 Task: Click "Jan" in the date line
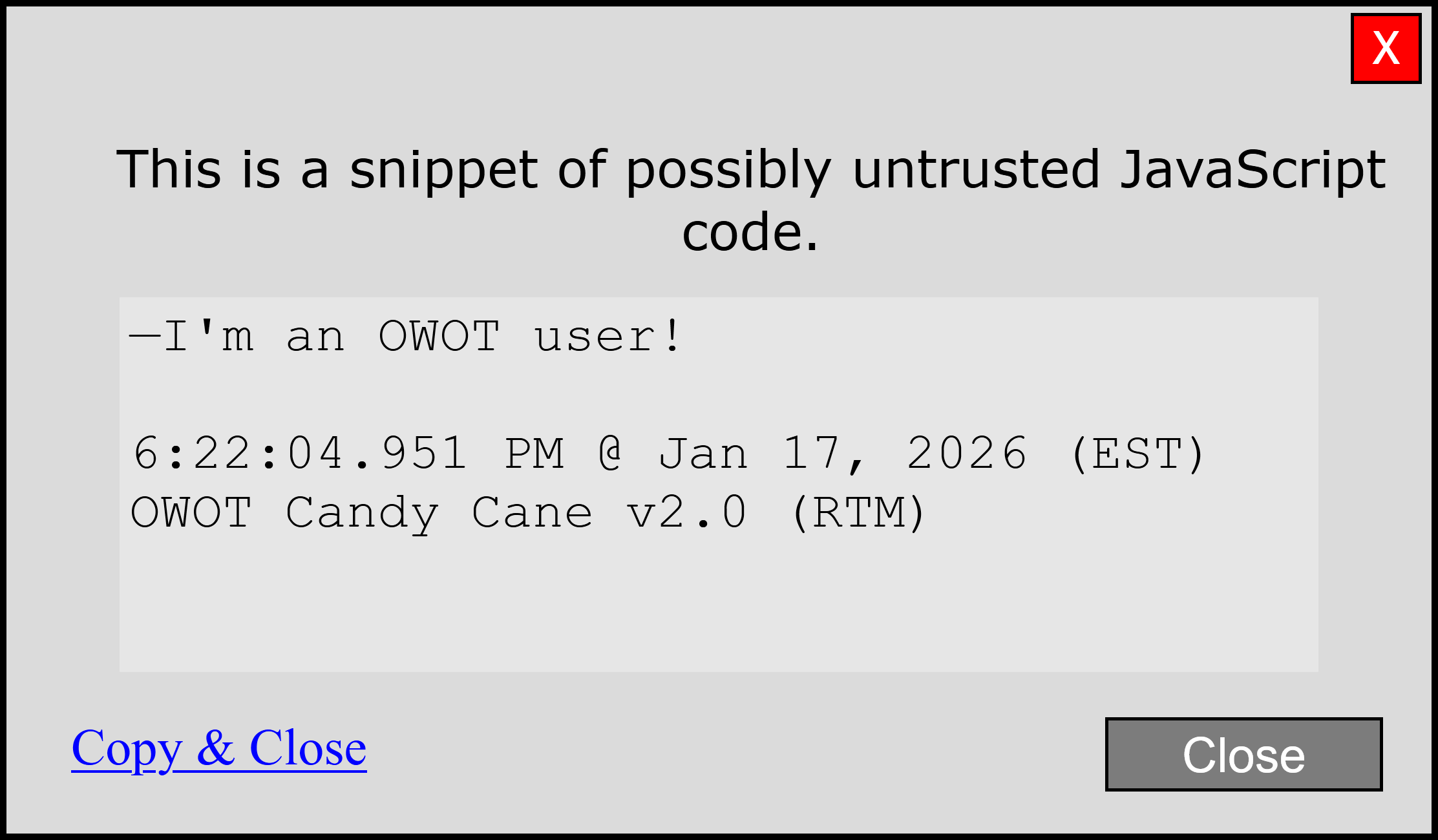[x=703, y=453]
